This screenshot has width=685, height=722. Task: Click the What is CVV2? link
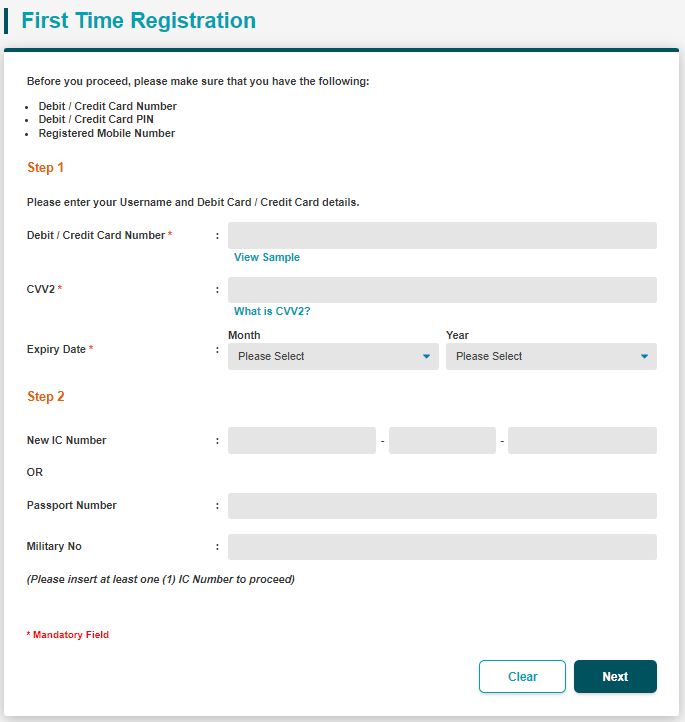272,311
